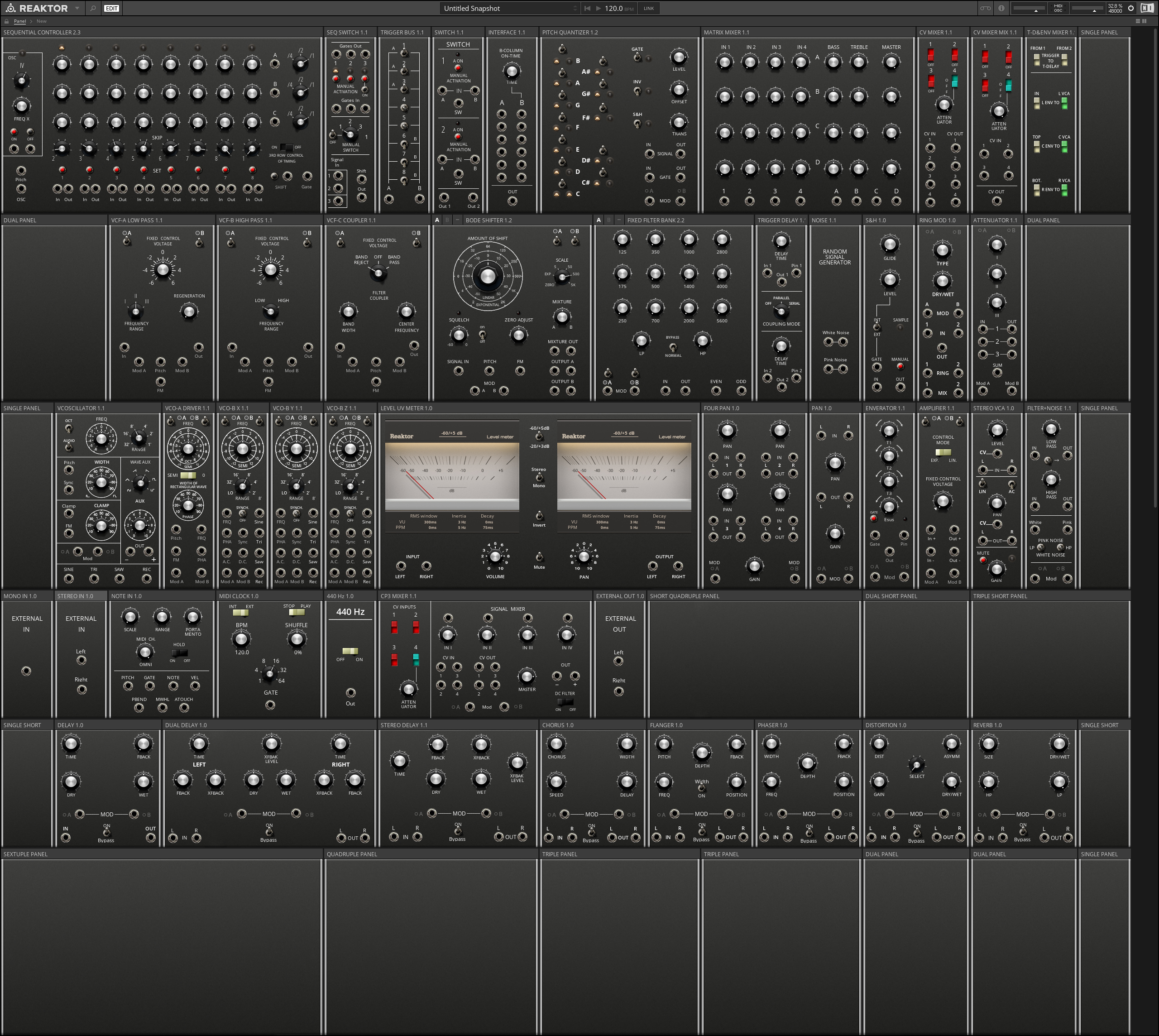Click the Level meter PAN knob
The height and width of the screenshot is (1036, 1159).
coord(584,556)
